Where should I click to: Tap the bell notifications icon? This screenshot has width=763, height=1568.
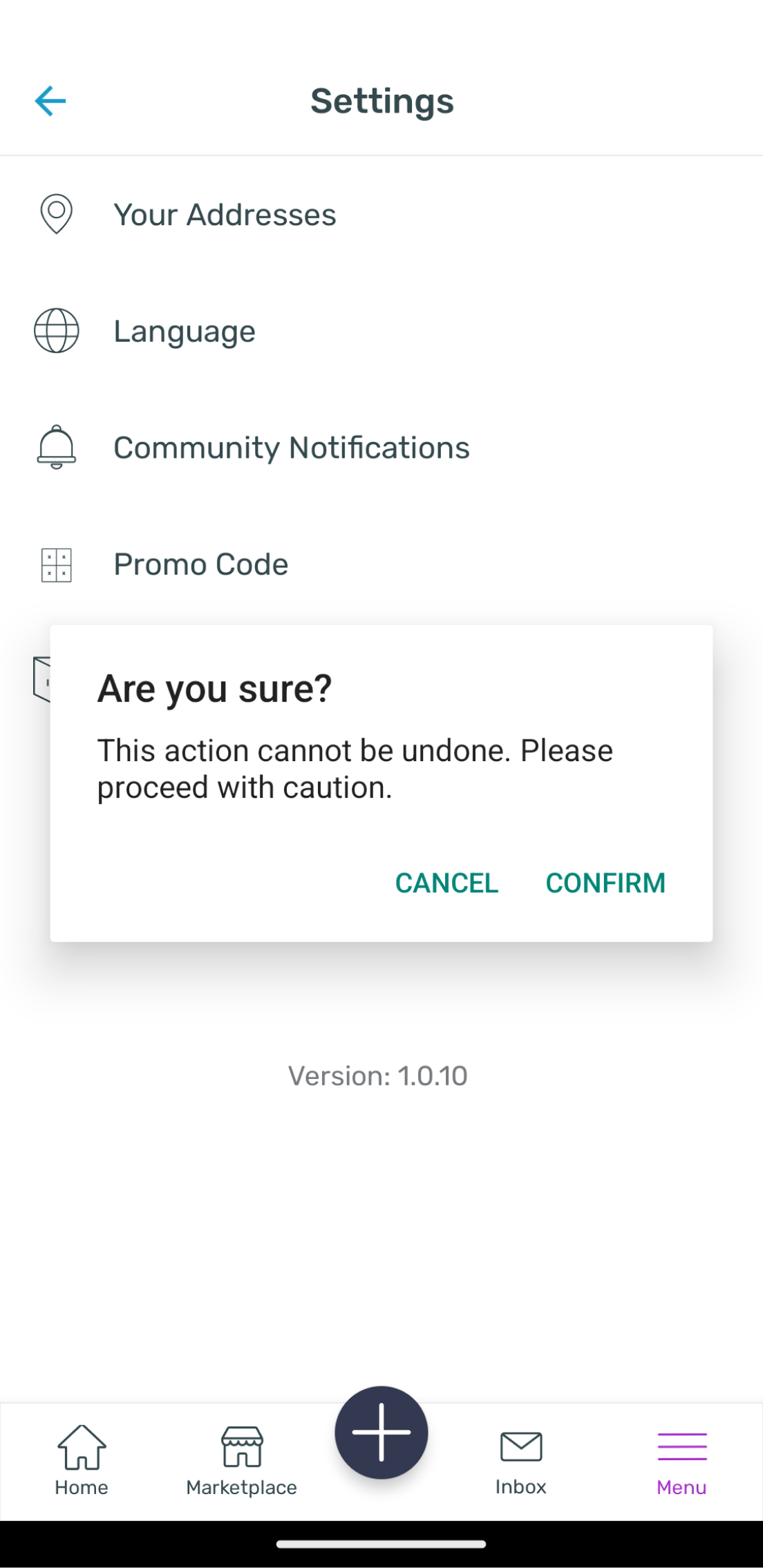click(x=56, y=448)
